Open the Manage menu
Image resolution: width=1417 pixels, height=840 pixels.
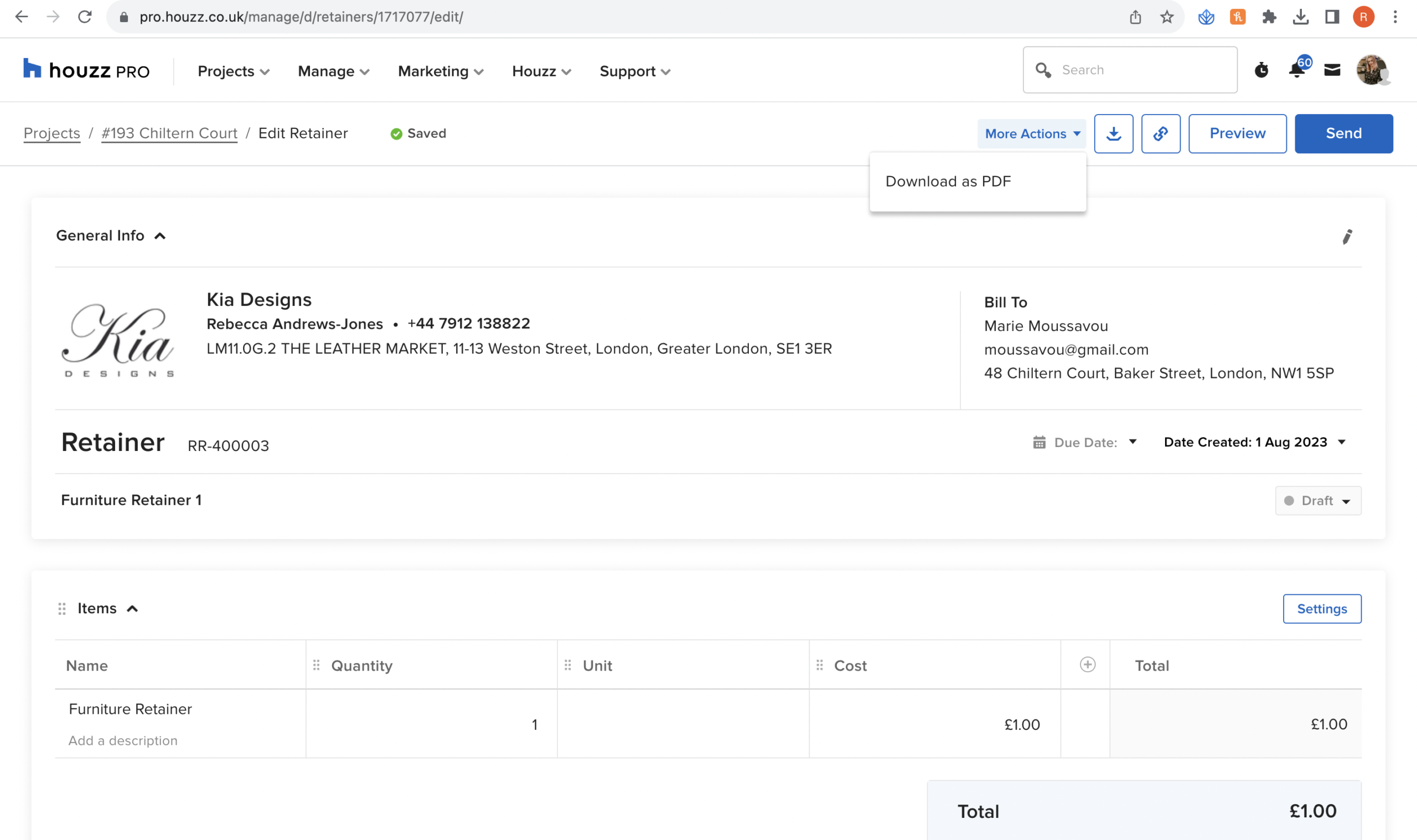coord(333,71)
